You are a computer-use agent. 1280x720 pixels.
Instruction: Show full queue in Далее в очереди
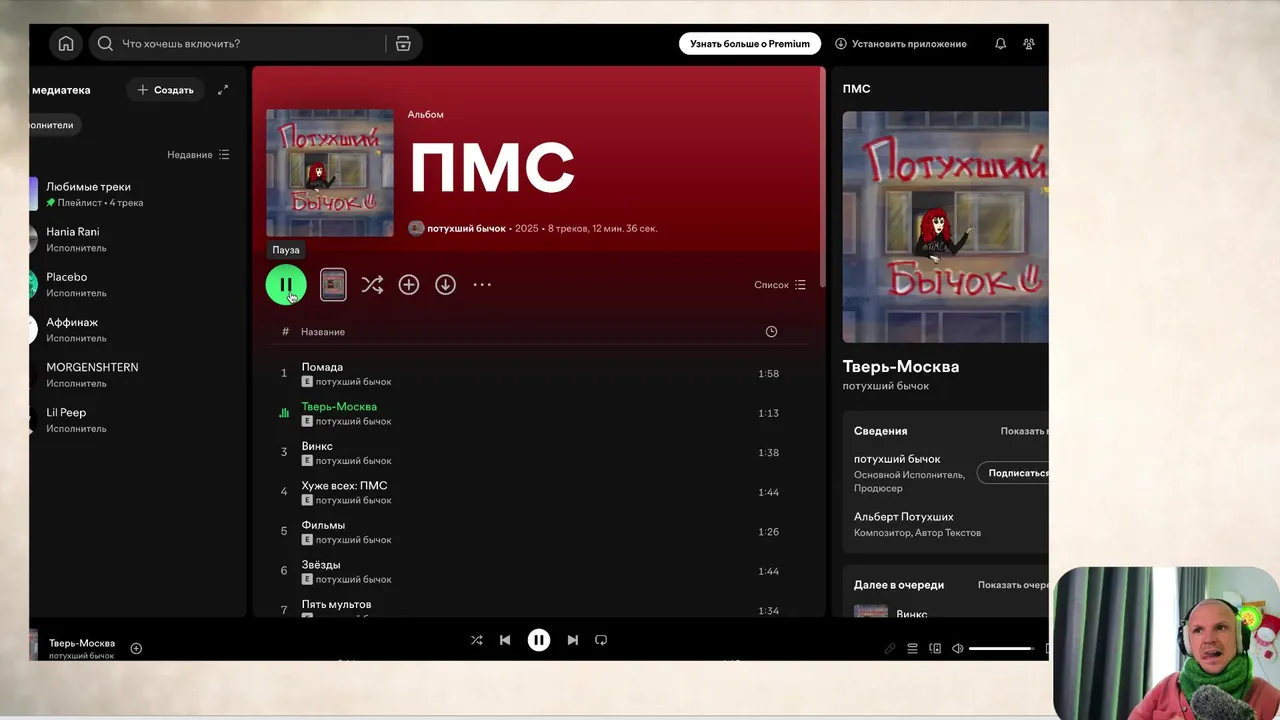tap(1013, 585)
